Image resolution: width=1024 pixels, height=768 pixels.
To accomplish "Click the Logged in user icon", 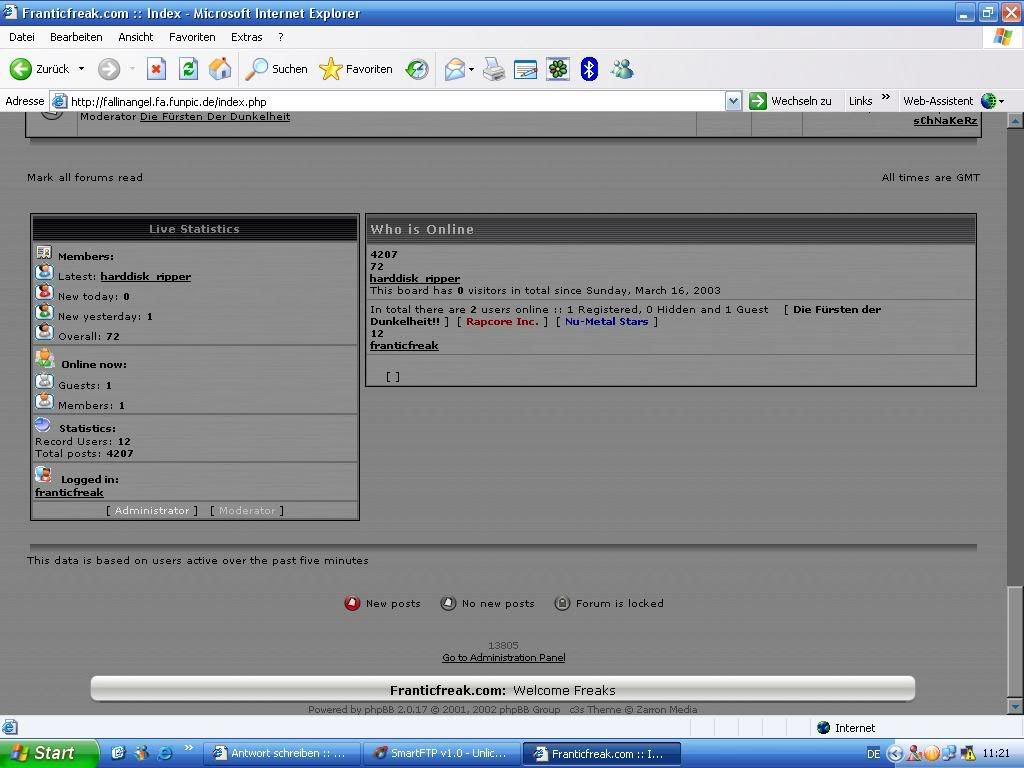I will [43, 474].
